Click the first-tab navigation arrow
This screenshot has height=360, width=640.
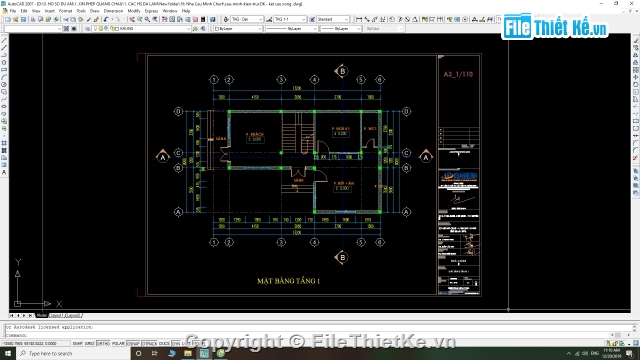pos(11,316)
